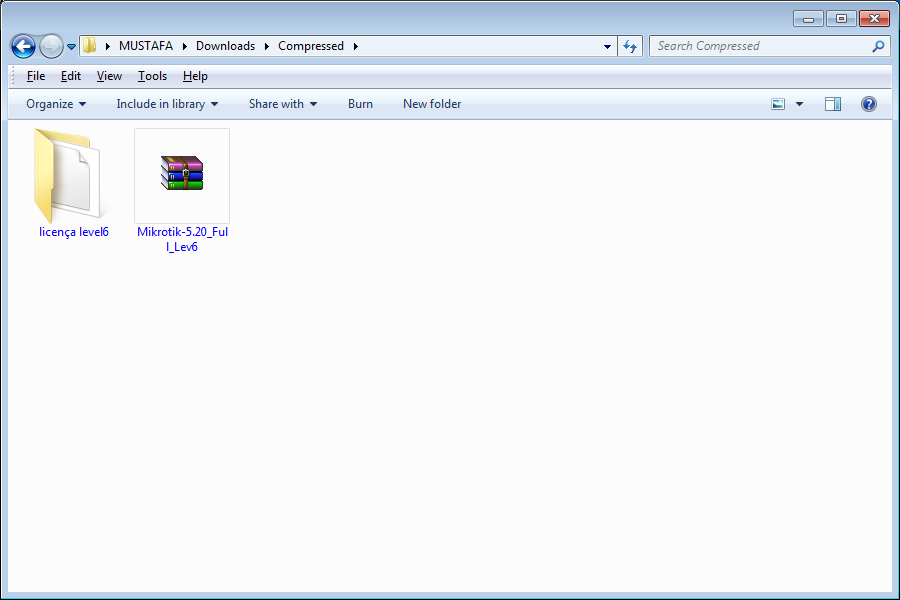Go back with the blue Back arrow
This screenshot has width=900, height=600.
click(24, 47)
